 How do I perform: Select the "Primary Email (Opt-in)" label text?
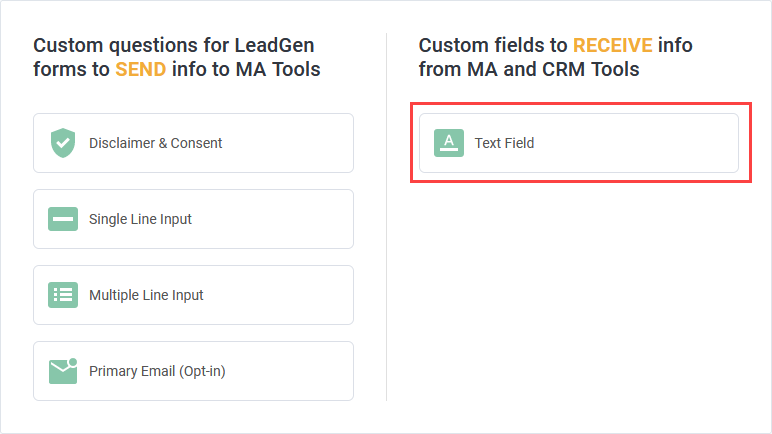point(157,371)
